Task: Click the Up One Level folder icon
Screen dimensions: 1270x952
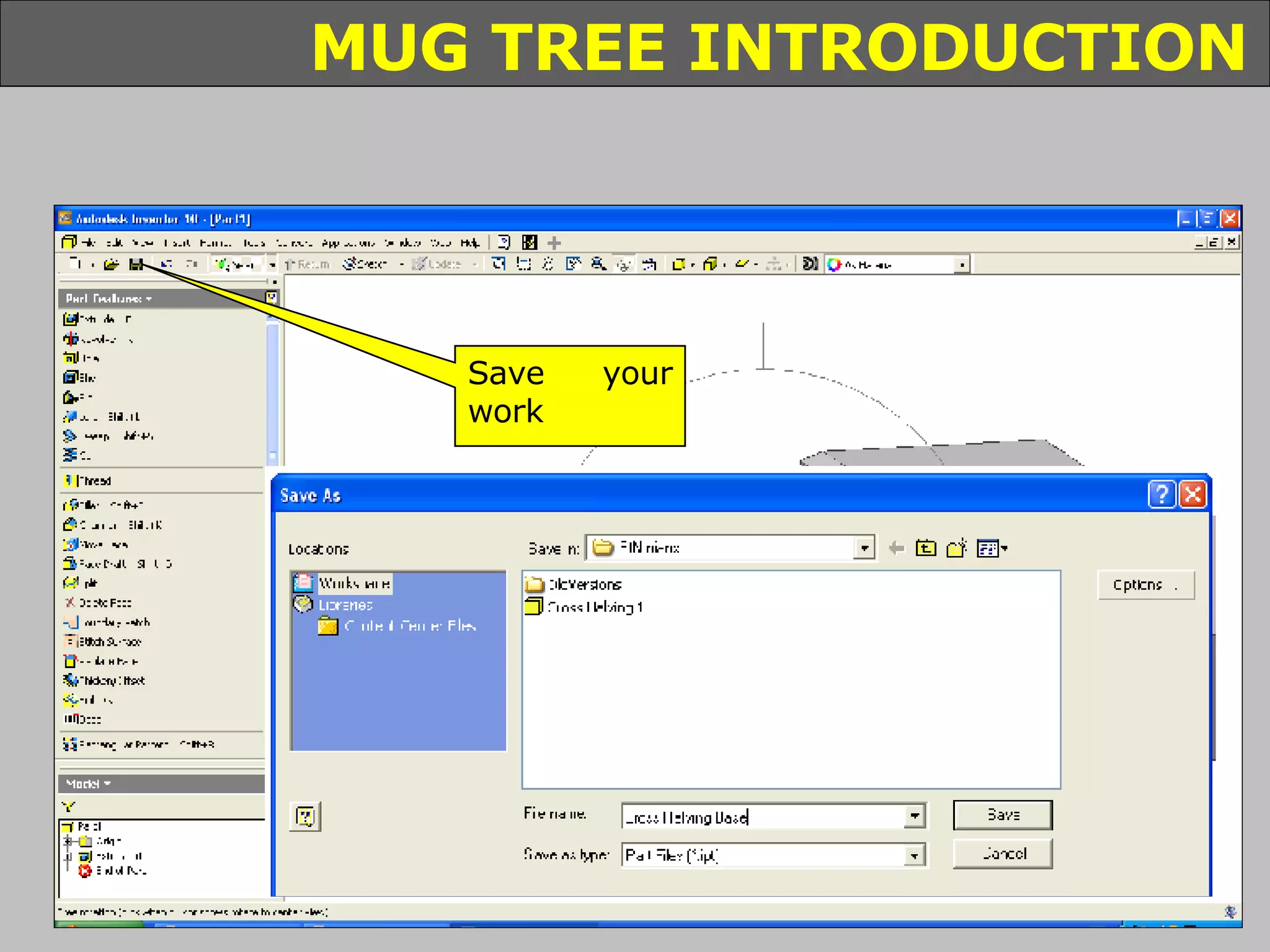Action: pos(926,549)
